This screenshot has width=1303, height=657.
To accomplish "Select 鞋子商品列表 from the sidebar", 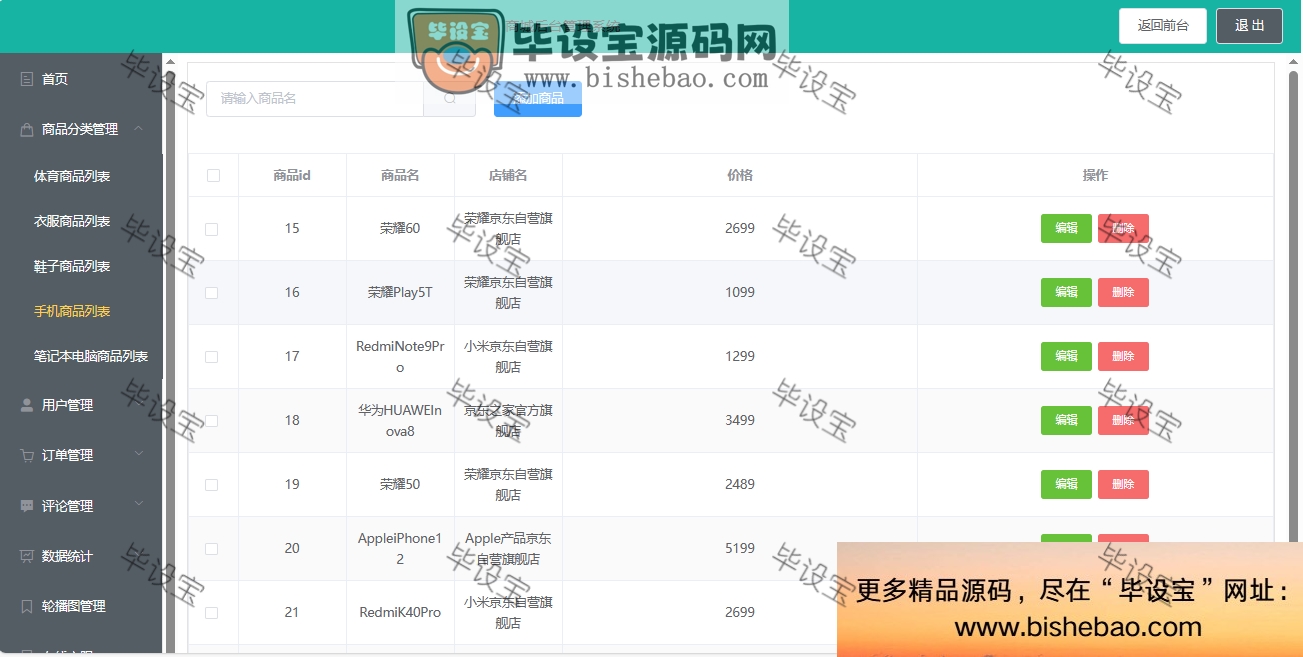I will [x=72, y=266].
